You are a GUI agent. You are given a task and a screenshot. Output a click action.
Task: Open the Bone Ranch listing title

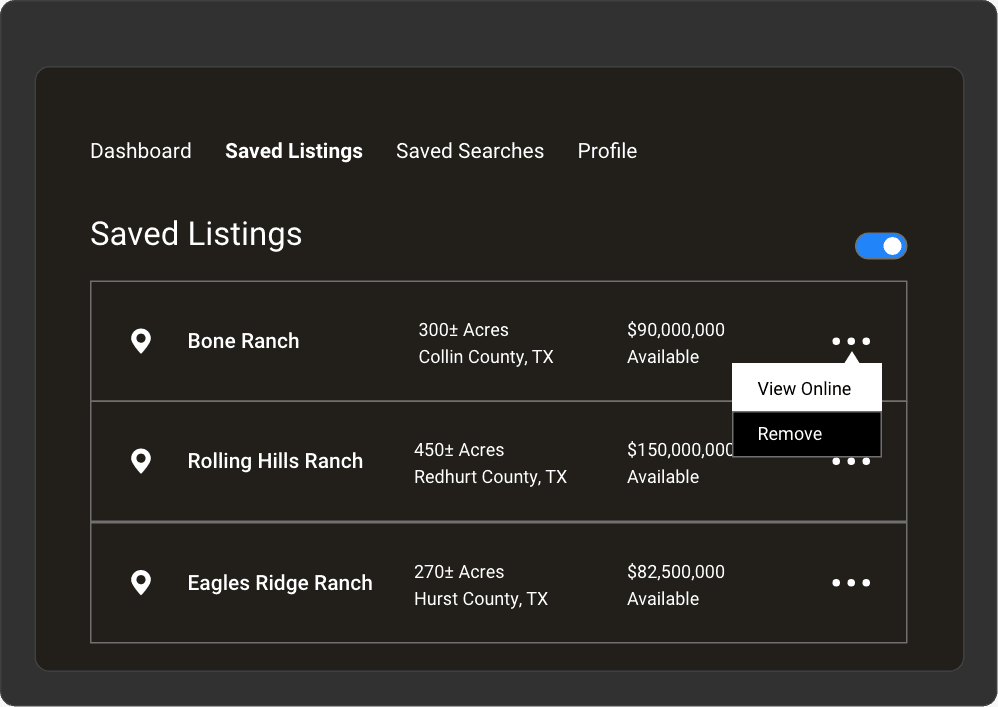(243, 341)
